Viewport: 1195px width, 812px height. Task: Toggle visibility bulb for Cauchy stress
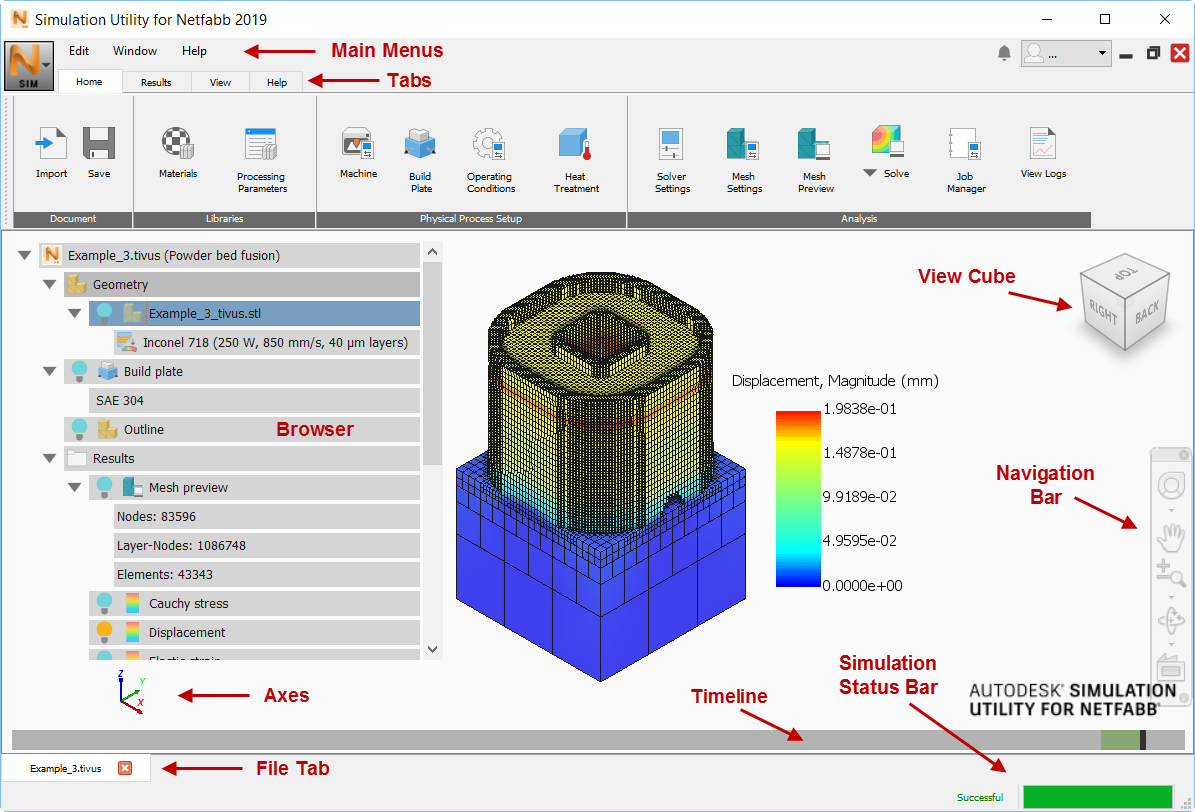(x=105, y=602)
